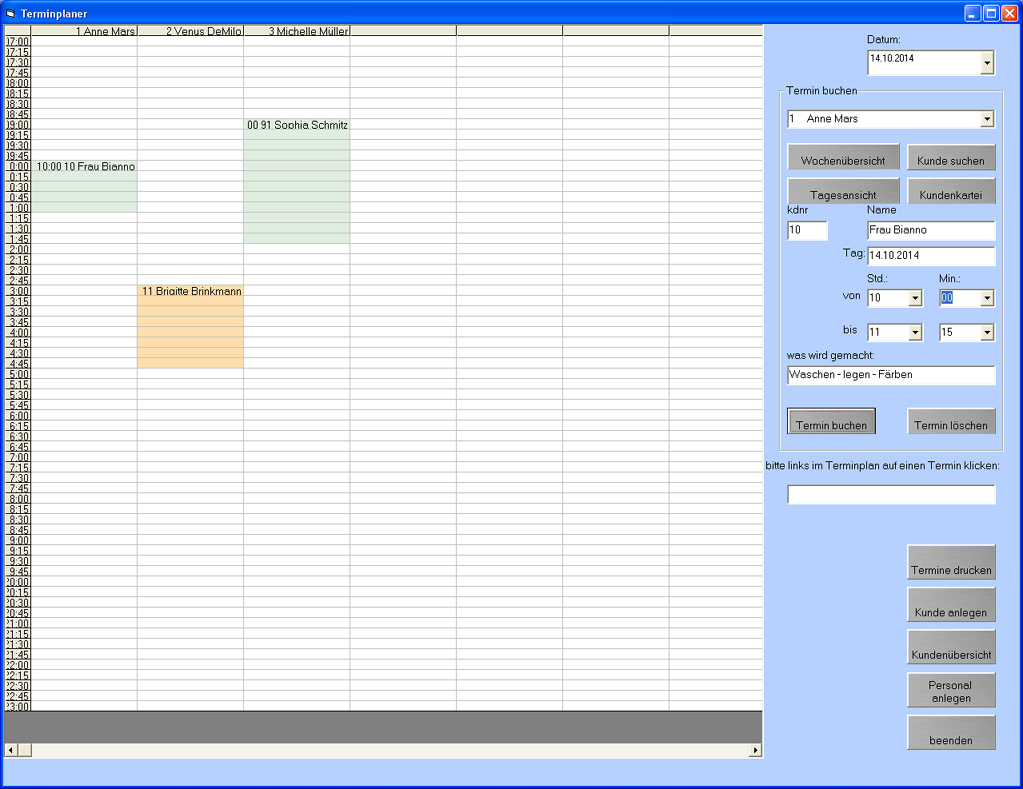Switch to Tagesansicht view
This screenshot has width=1023, height=789.
(843, 192)
